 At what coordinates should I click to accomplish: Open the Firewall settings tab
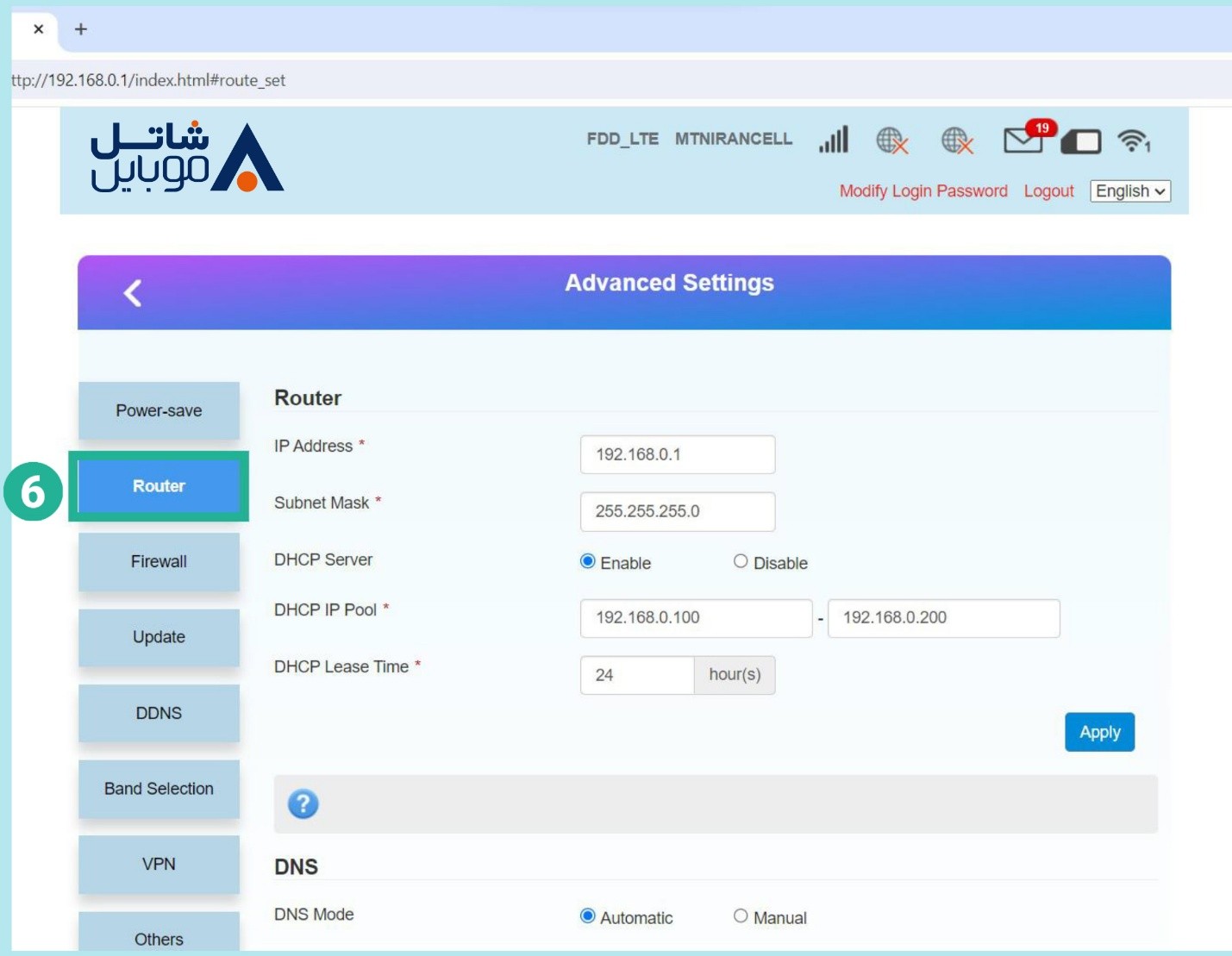(x=159, y=561)
